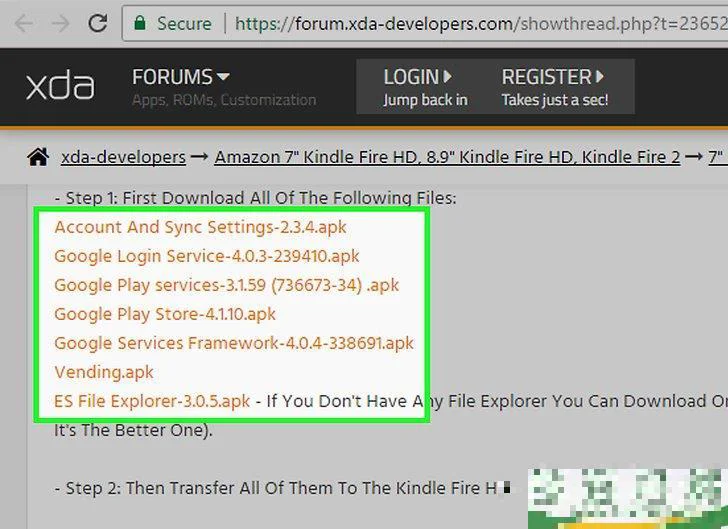Click into the browser address bar URL

481,23
